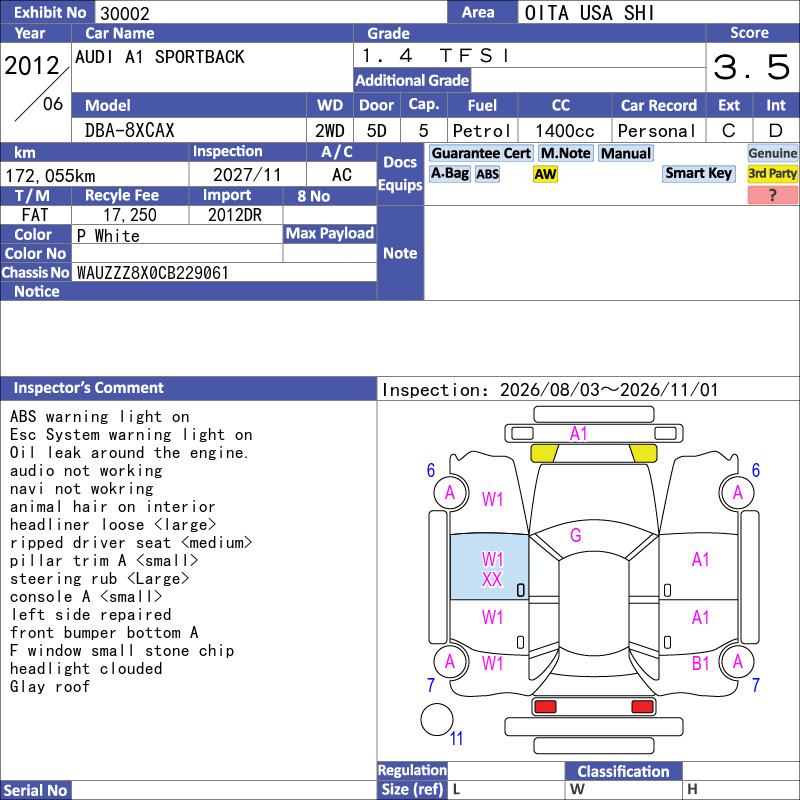Click the red question mark badge
Screen dimensions: 800x800
(772, 195)
